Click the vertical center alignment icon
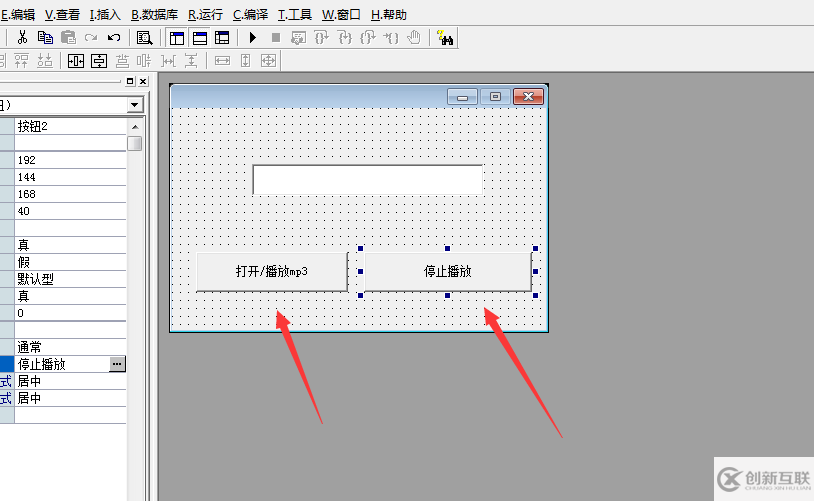 [x=144, y=61]
